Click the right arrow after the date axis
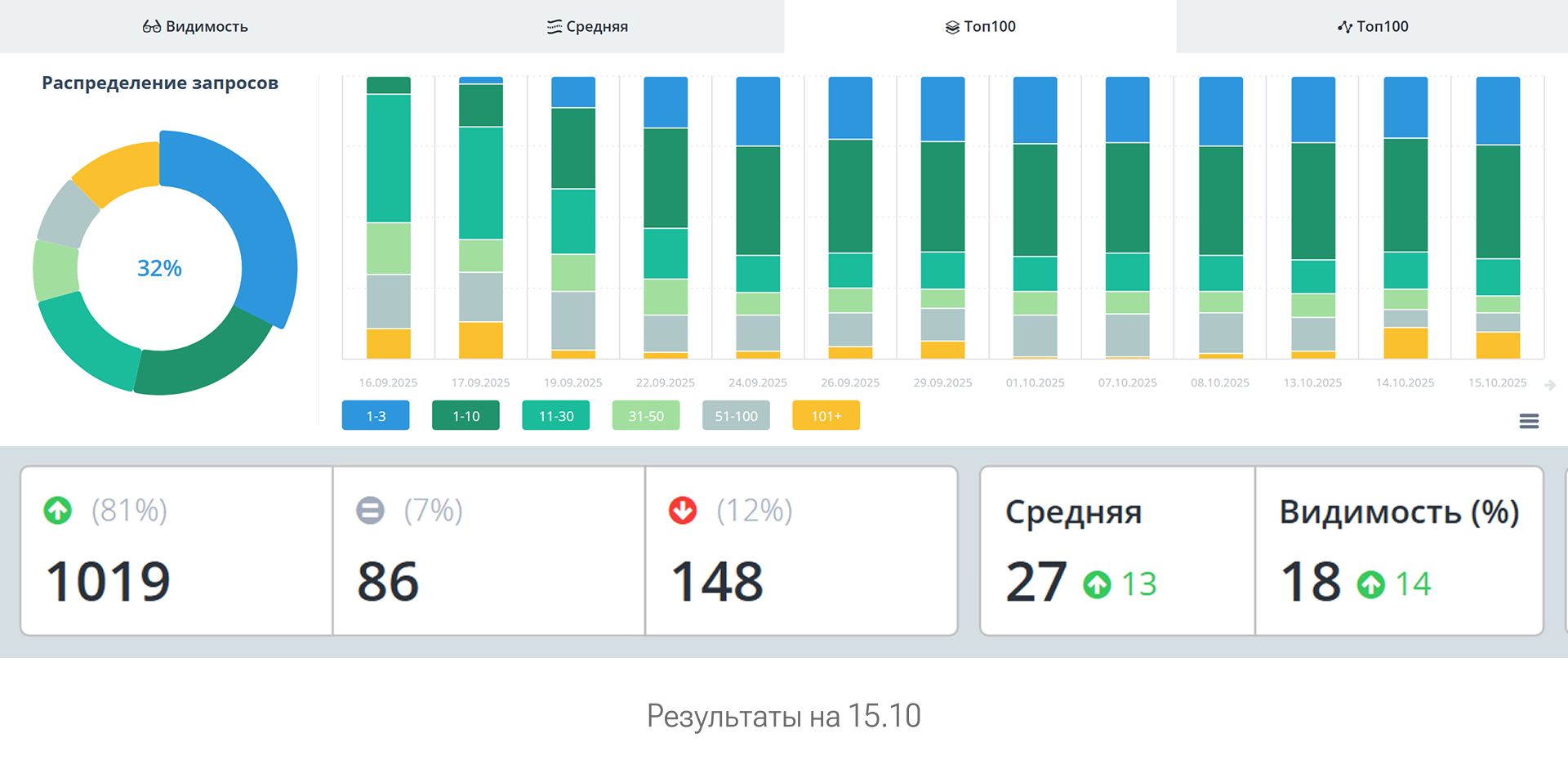The image size is (1568, 760). [1550, 385]
